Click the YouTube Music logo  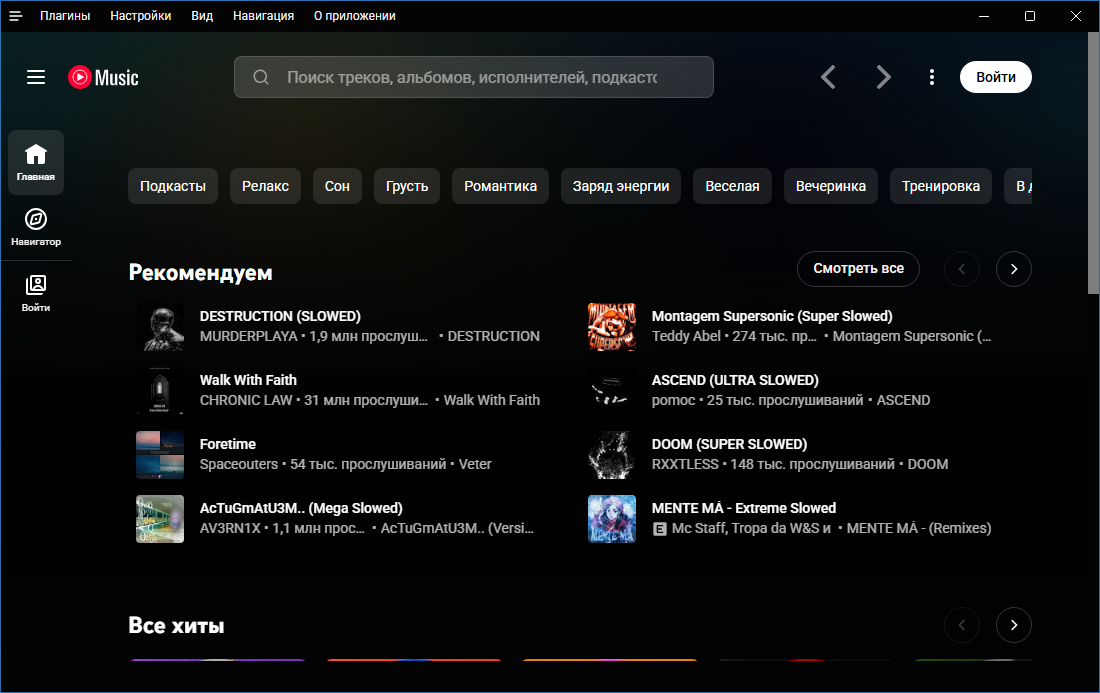103,77
